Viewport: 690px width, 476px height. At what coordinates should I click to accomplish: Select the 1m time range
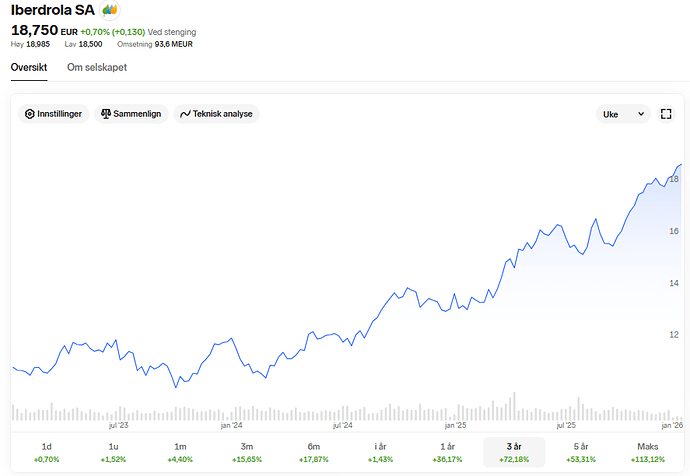180,452
